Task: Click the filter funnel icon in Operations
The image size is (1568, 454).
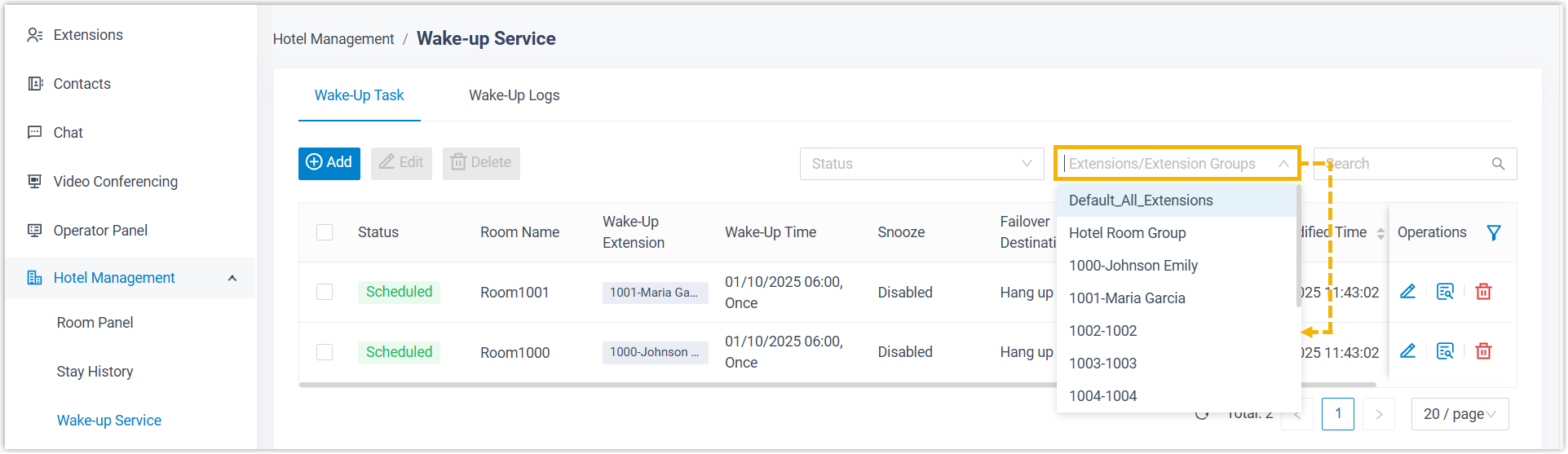Action: click(1493, 233)
